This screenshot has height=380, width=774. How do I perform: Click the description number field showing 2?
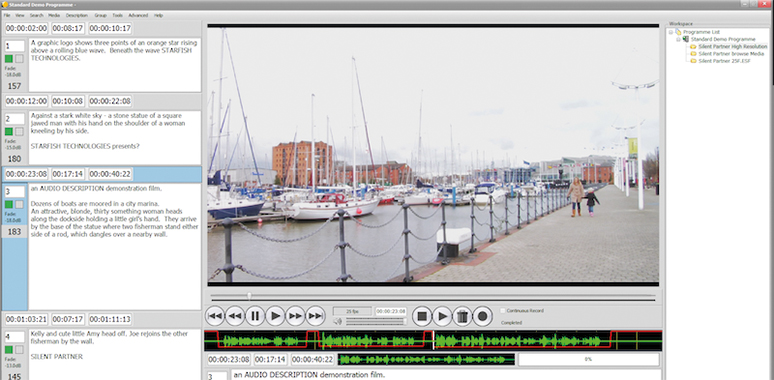point(14,119)
